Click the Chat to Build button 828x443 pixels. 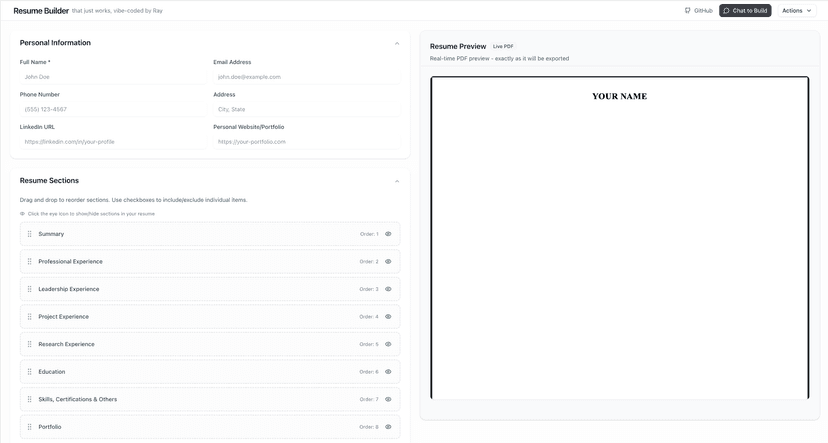click(x=745, y=11)
